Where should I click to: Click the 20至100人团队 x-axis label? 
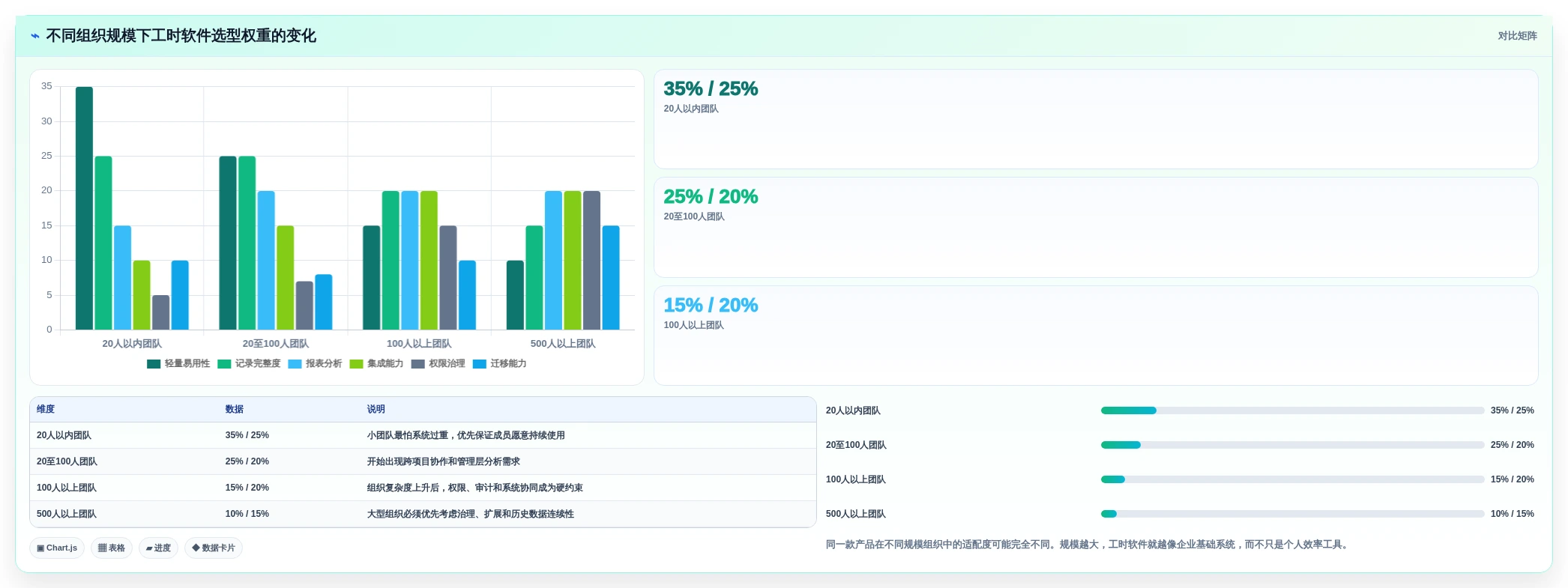click(276, 344)
